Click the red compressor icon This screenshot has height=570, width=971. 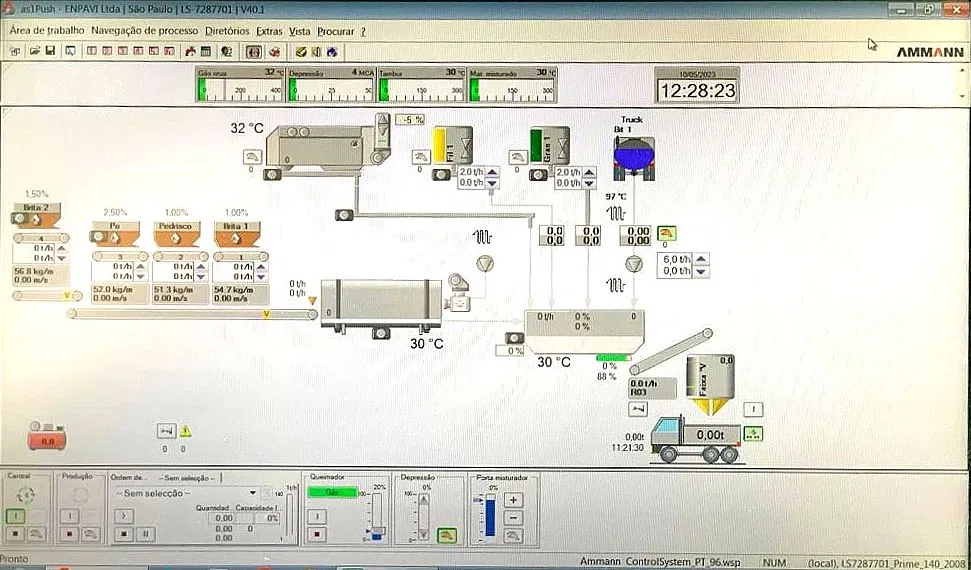pos(46,433)
